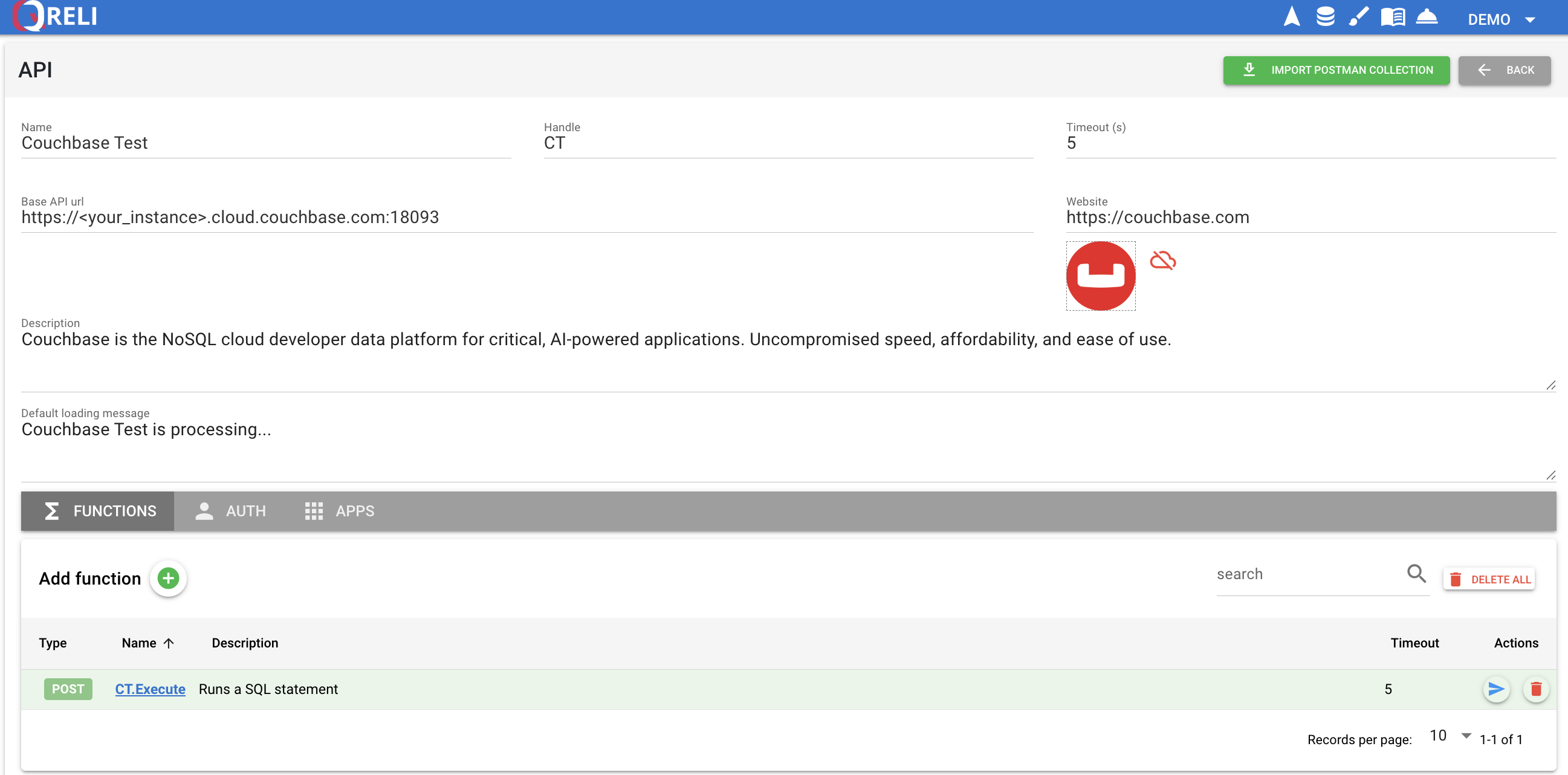Click the Base API url input field
Screen dimensions: 1568x775
(x=526, y=218)
